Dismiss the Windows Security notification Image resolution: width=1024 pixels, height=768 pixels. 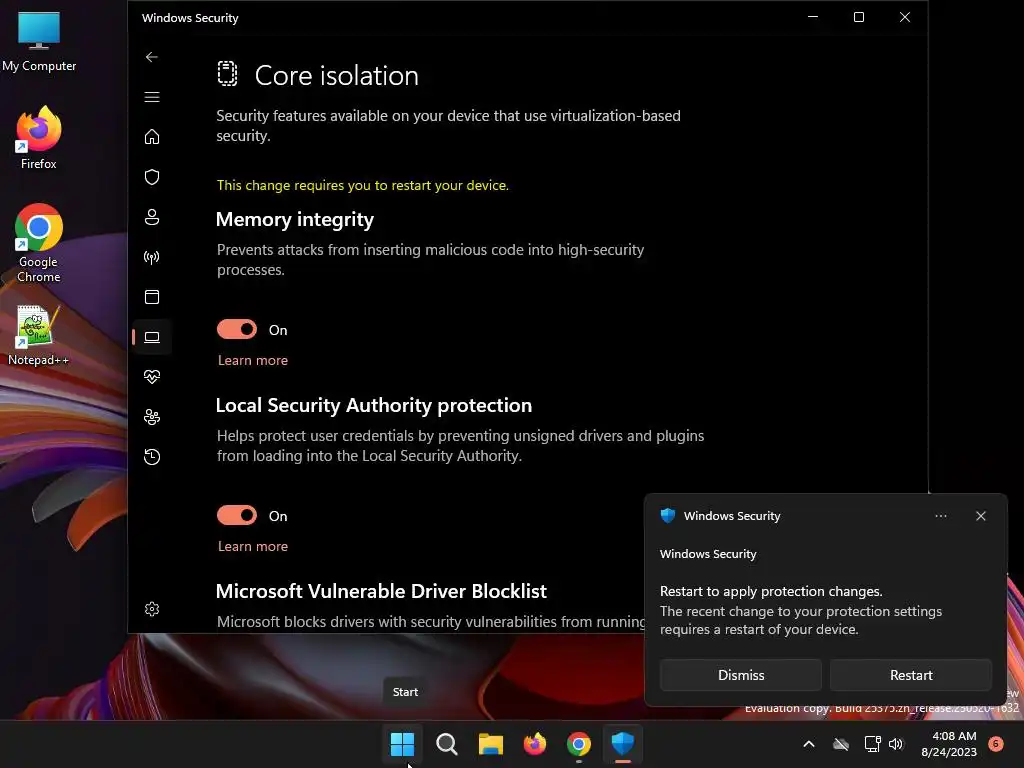(x=741, y=675)
